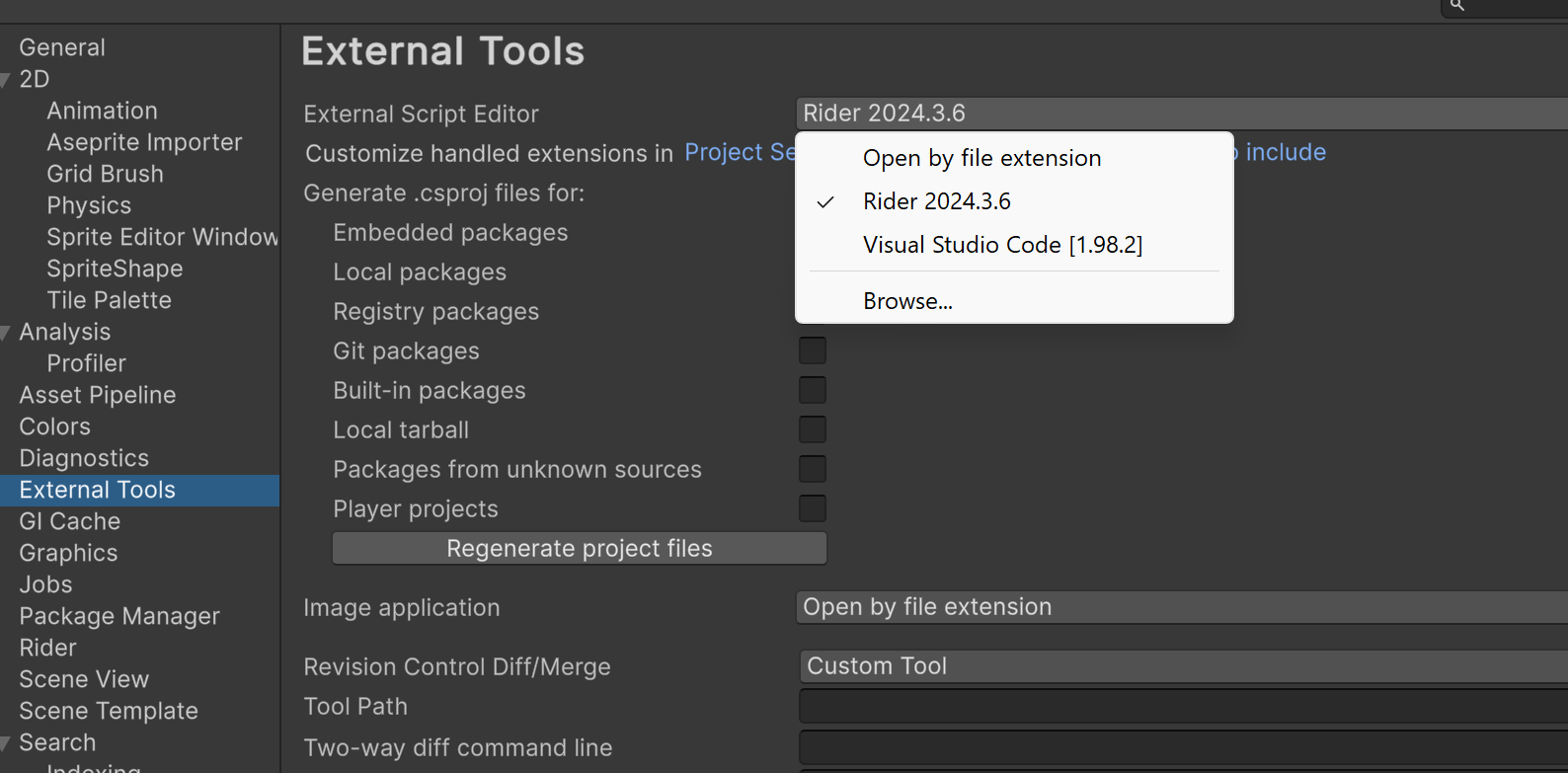This screenshot has height=773, width=1568.
Task: Click into Tool Path field
Action: [x=1184, y=706]
